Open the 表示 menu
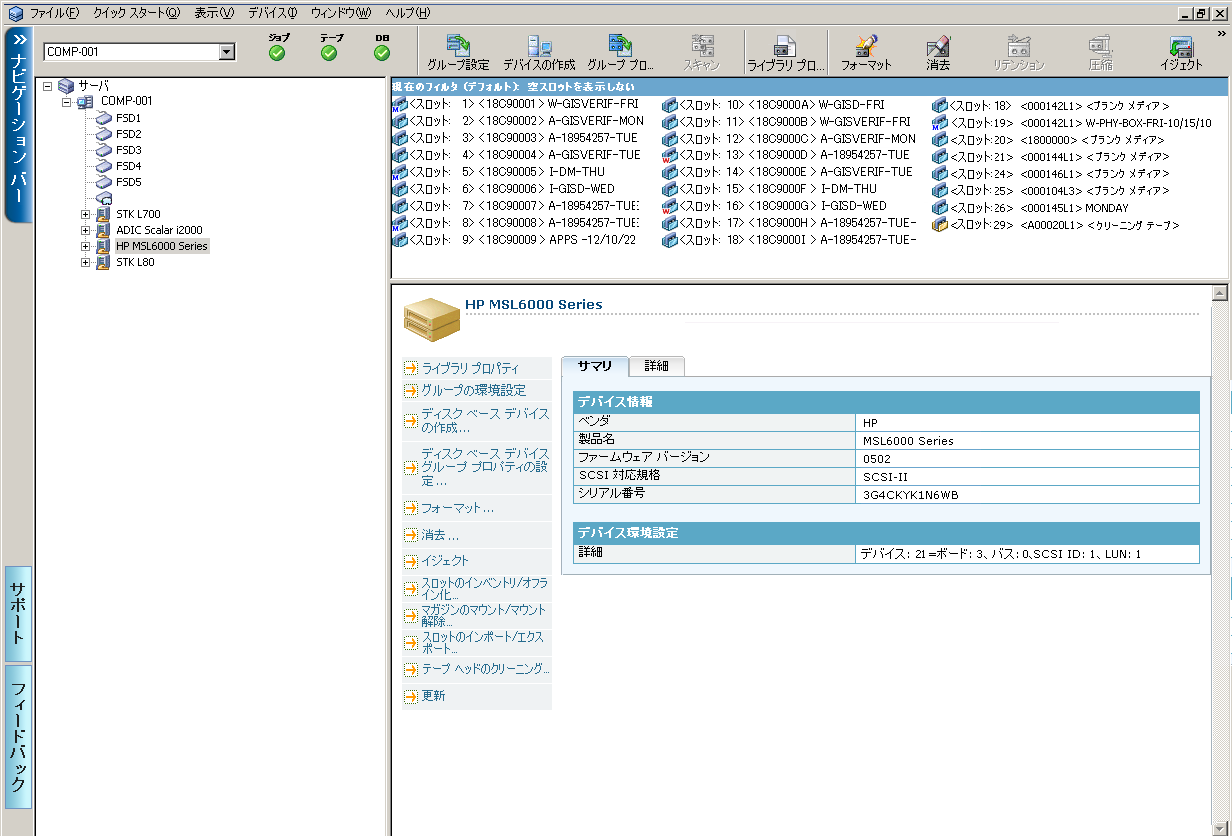The width and height of the screenshot is (1232, 836). tap(214, 13)
